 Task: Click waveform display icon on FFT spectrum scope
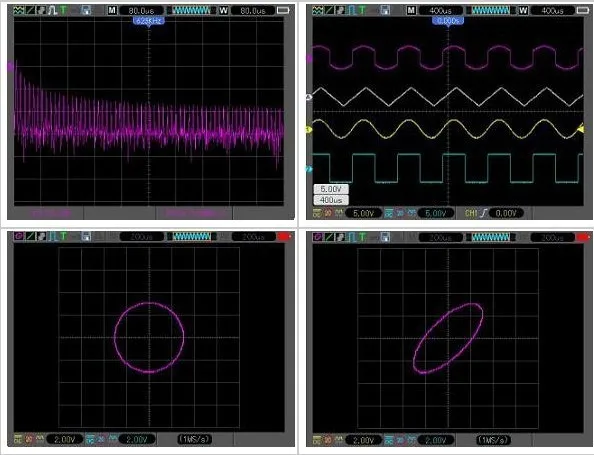coord(18,11)
